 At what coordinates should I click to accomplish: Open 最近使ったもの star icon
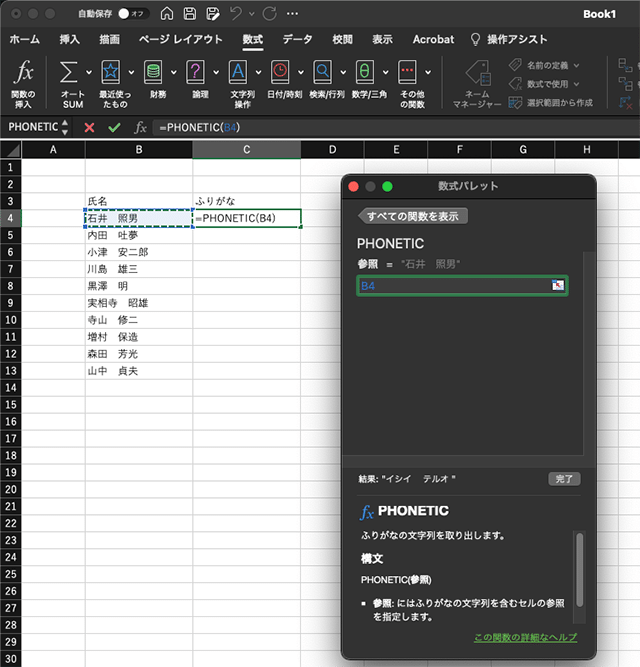110,73
